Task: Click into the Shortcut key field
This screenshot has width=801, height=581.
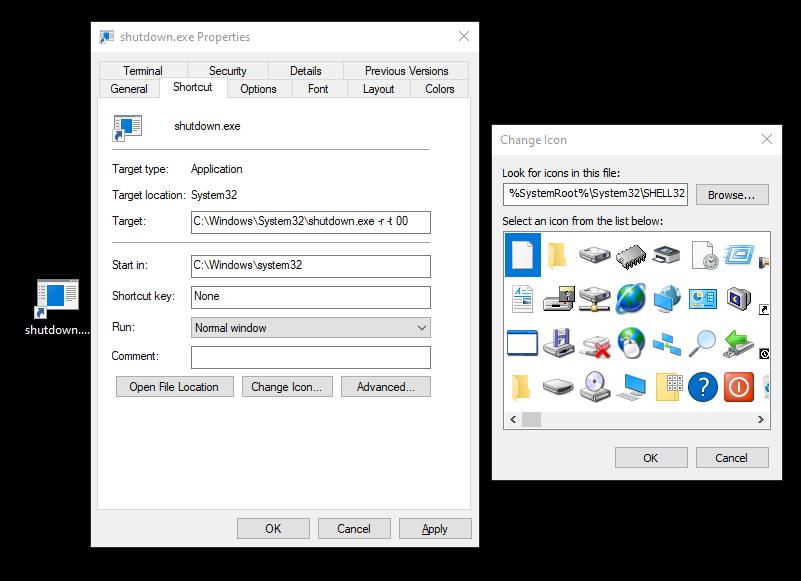Action: click(x=310, y=297)
